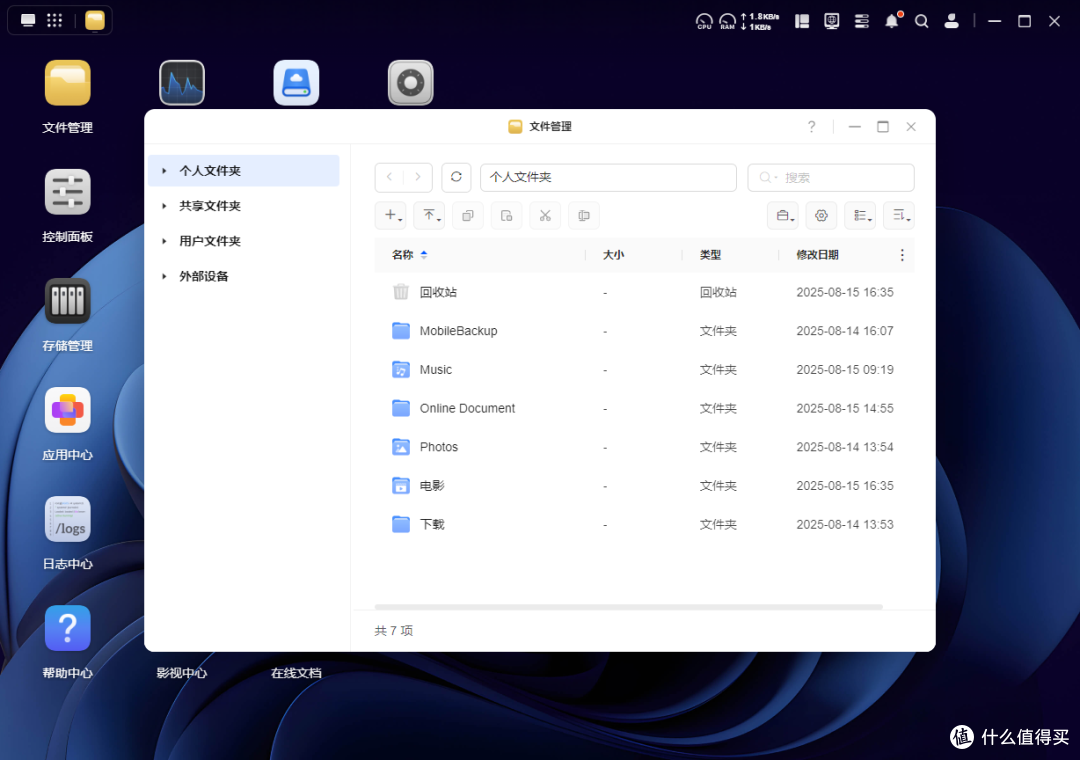Click the rename toolbar icon
The height and width of the screenshot is (760, 1080).
pyautogui.click(x=583, y=216)
